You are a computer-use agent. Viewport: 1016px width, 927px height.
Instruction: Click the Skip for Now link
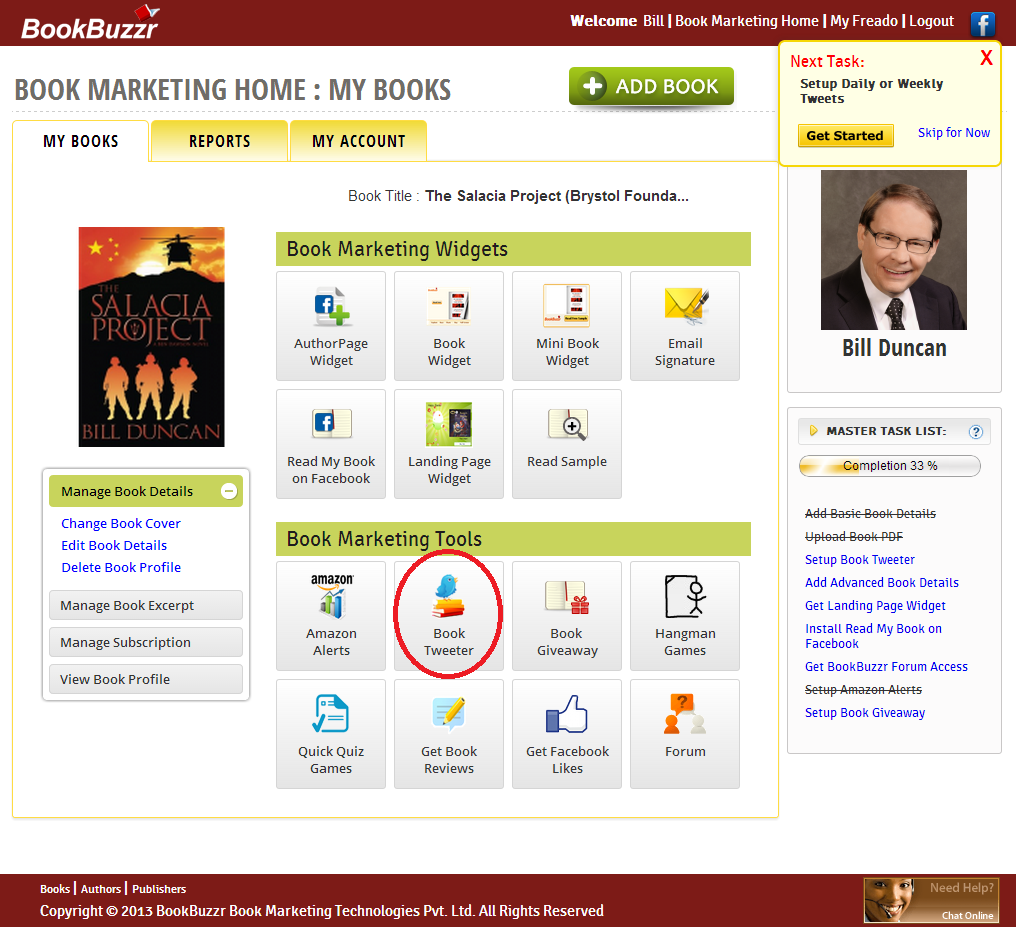pos(954,133)
